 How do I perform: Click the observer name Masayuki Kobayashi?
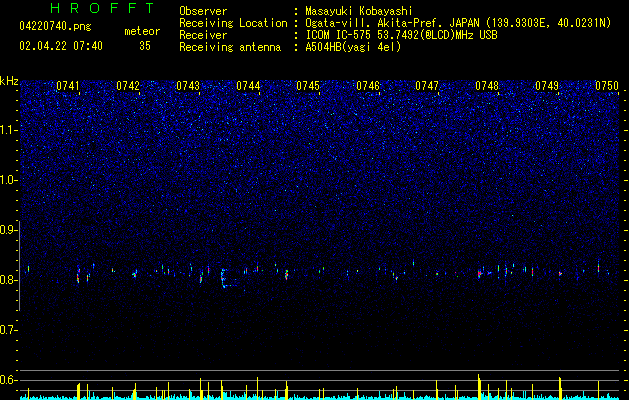[359, 11]
